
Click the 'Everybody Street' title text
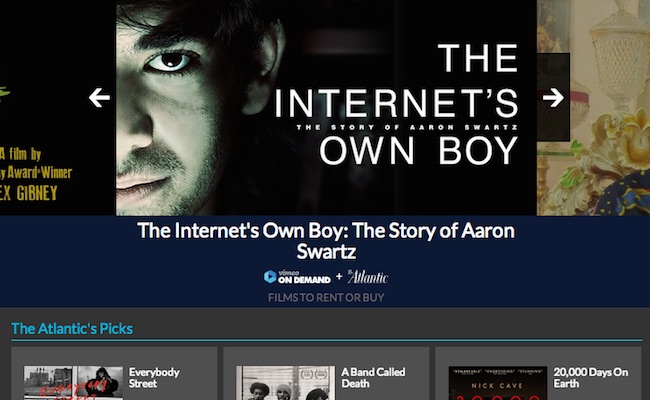pos(154,378)
